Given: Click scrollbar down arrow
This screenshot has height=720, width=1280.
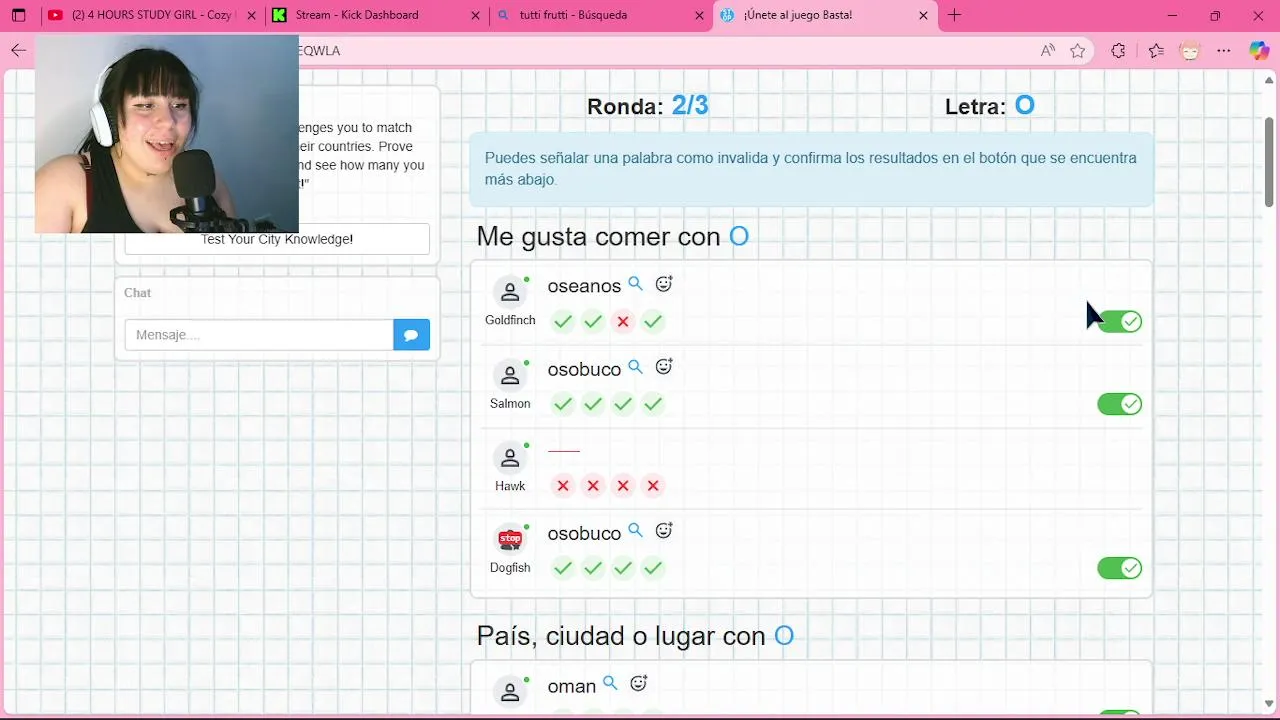Looking at the screenshot, I should pos(1269,703).
